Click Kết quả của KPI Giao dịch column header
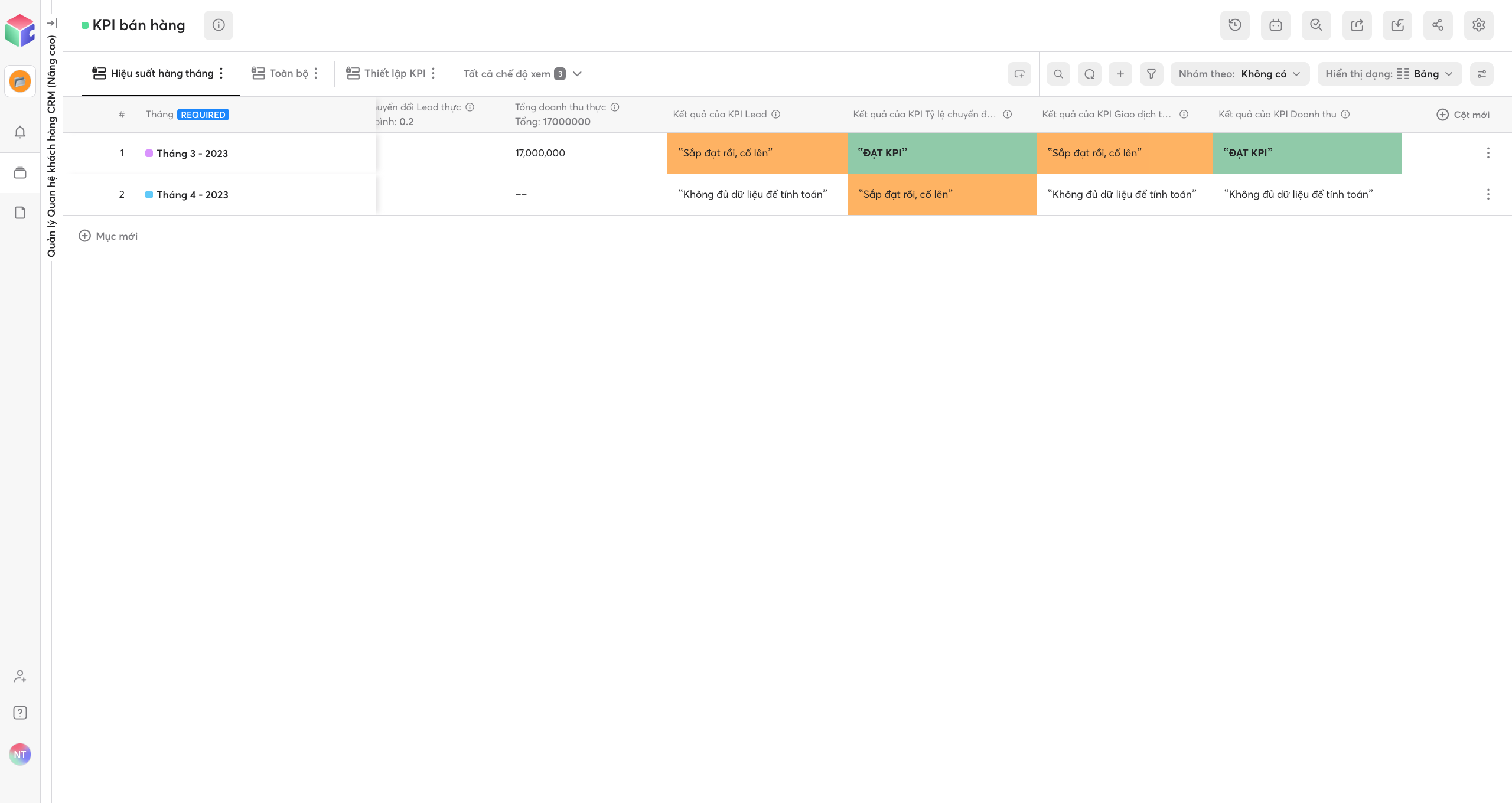 tap(1106, 115)
